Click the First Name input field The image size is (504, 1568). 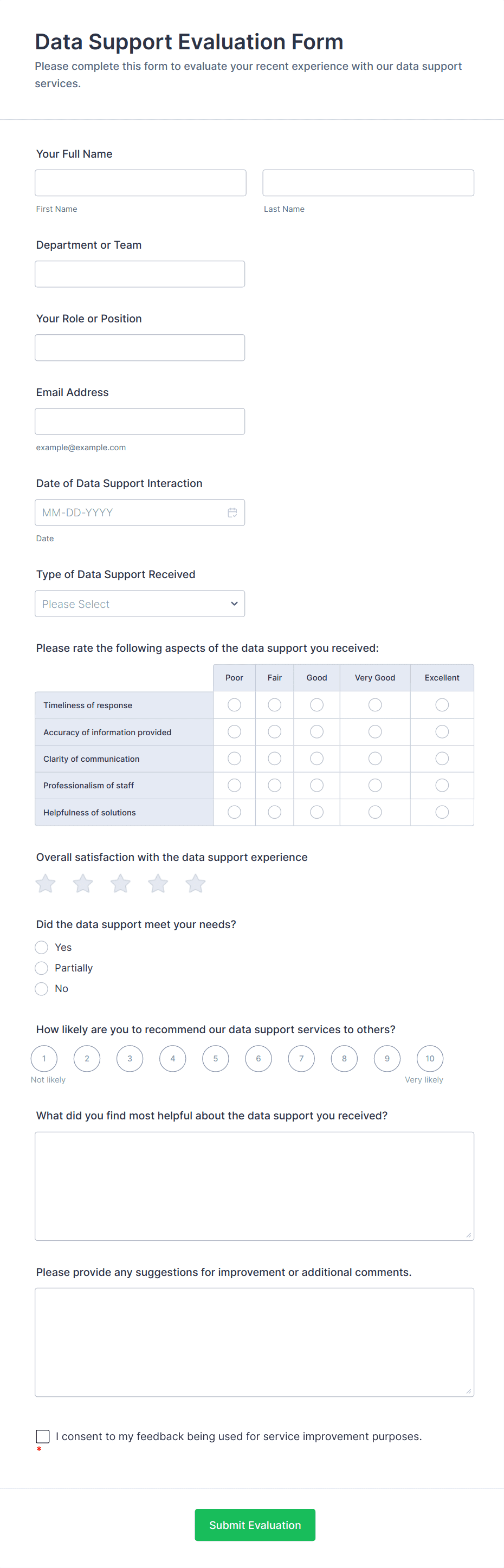click(x=140, y=182)
